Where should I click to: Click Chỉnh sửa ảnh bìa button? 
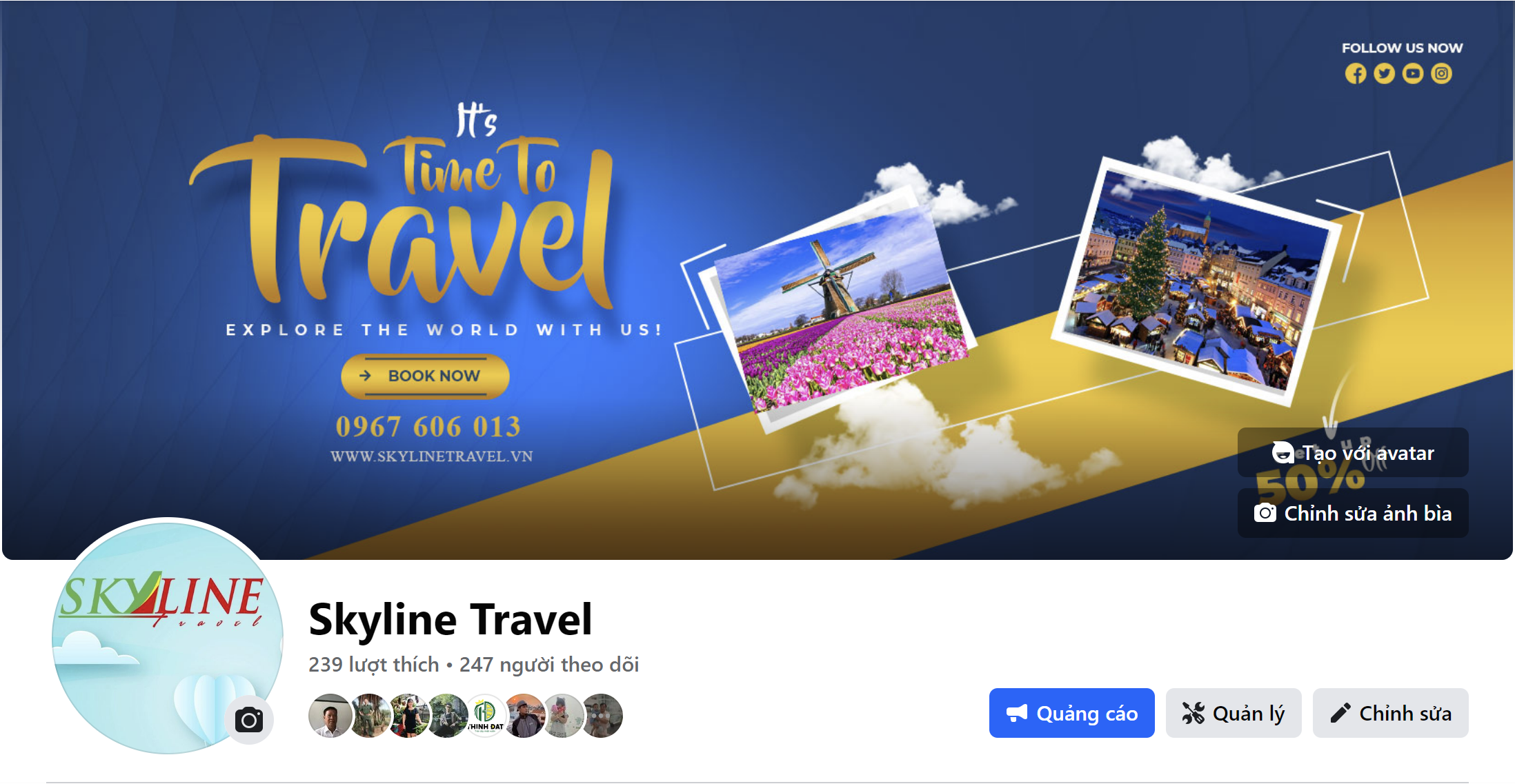pyautogui.click(x=1353, y=513)
